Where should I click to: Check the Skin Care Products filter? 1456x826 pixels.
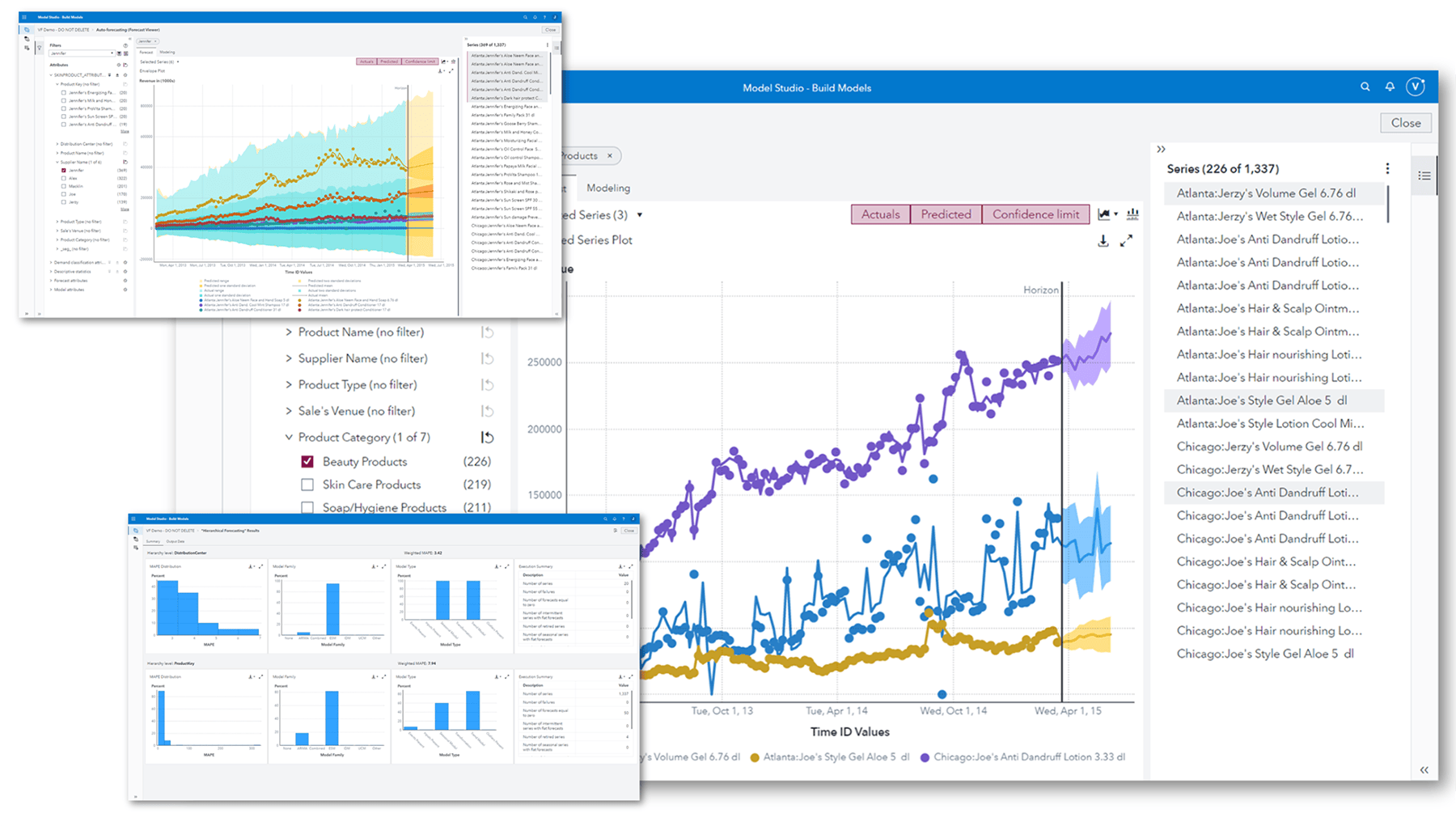click(x=307, y=485)
